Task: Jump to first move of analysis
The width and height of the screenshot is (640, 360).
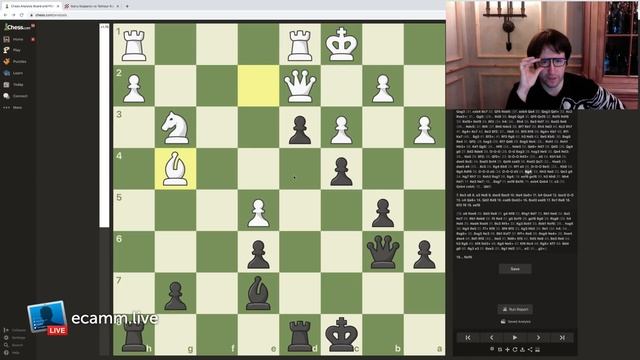Action: pyautogui.click(x=468, y=338)
